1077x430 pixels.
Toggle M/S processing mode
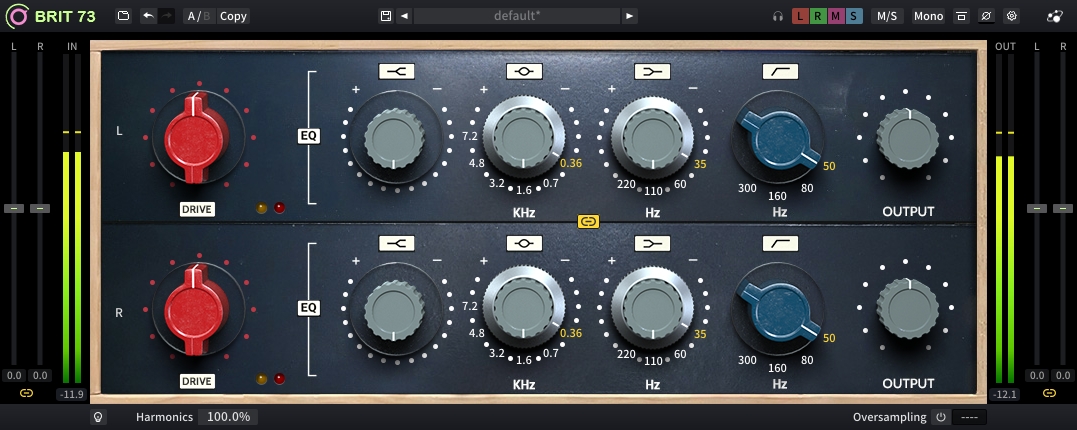886,16
